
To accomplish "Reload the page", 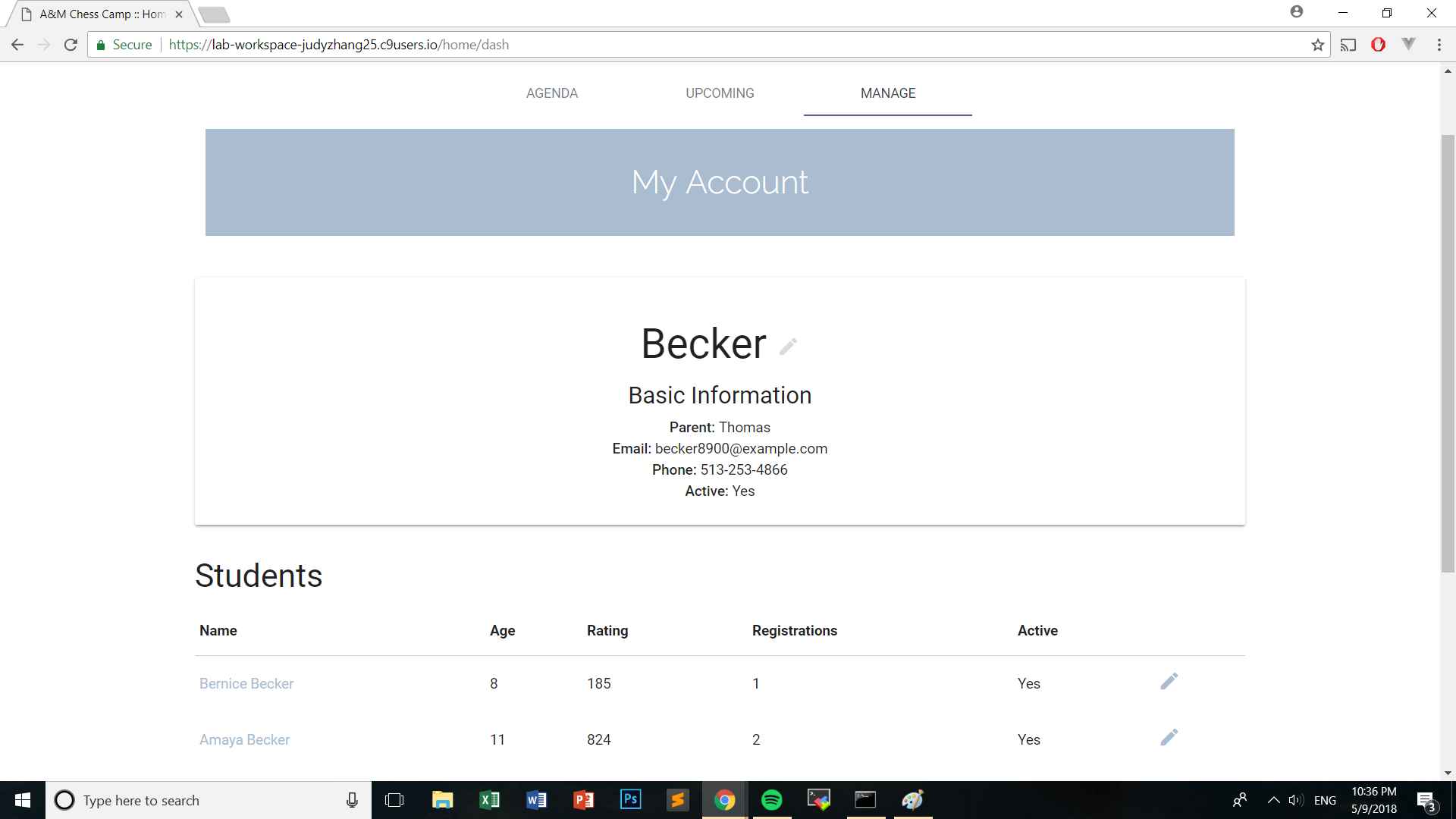I will 71,45.
